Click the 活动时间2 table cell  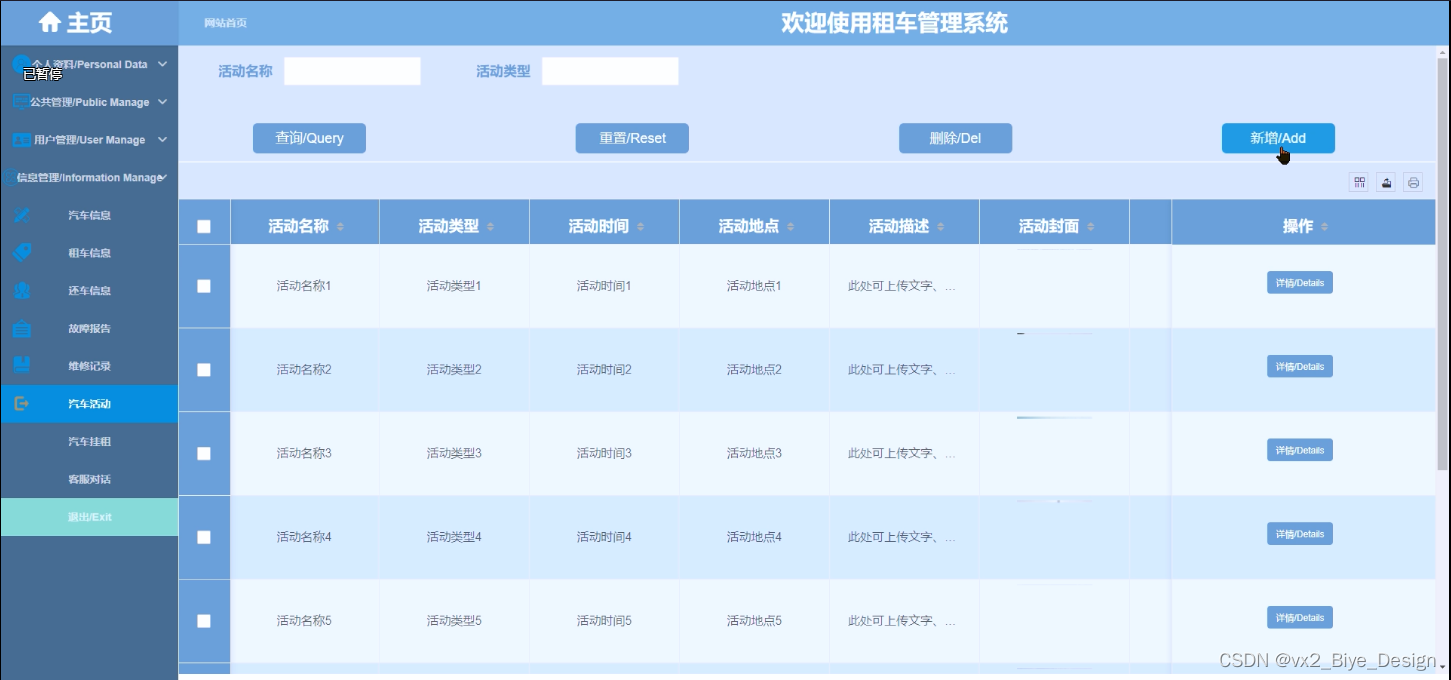(x=604, y=370)
